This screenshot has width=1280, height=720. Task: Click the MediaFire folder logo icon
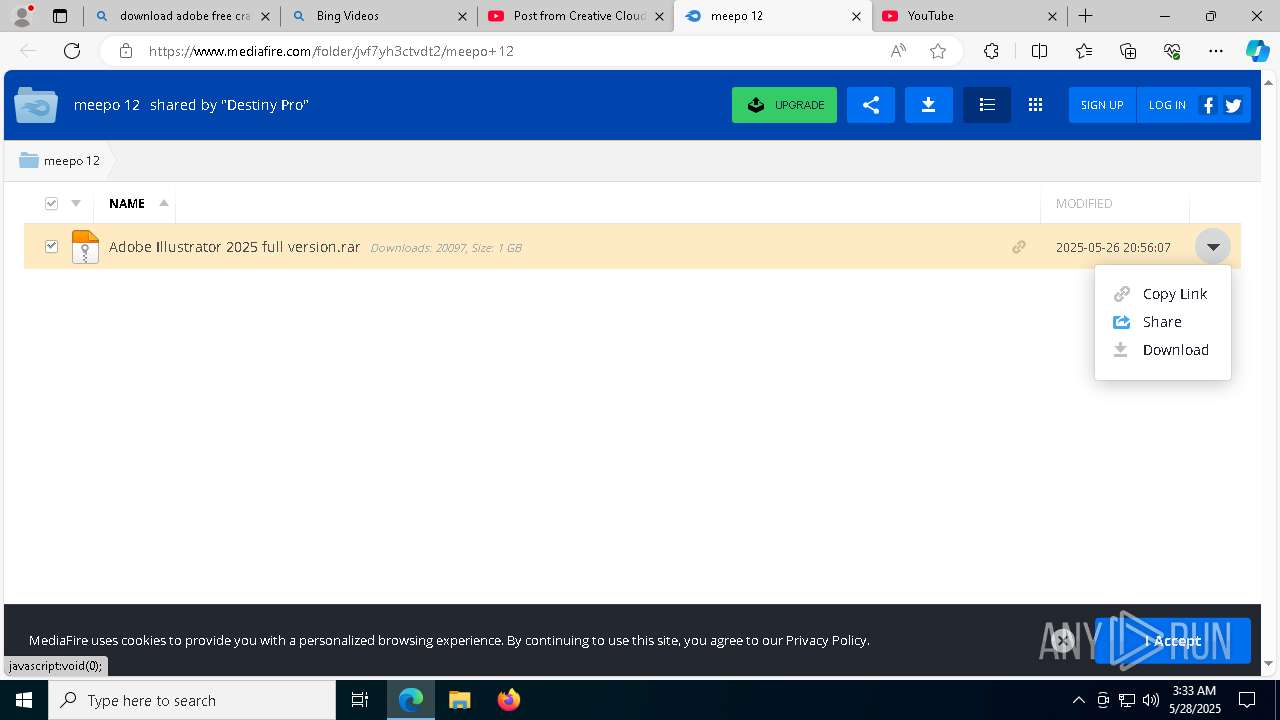click(x=36, y=105)
